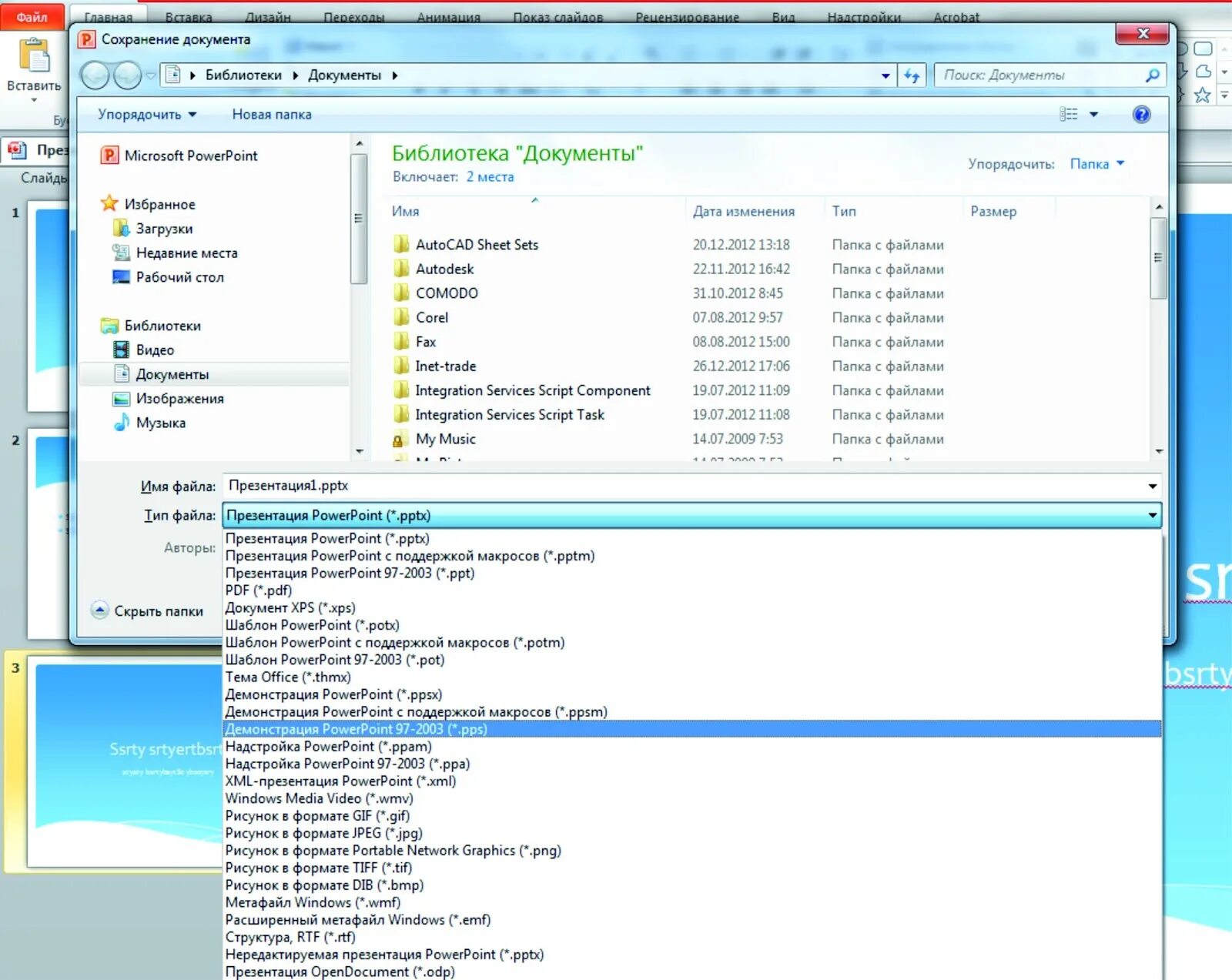Click the search magnifier icon
Viewport: 1232px width, 980px height.
point(1153,75)
